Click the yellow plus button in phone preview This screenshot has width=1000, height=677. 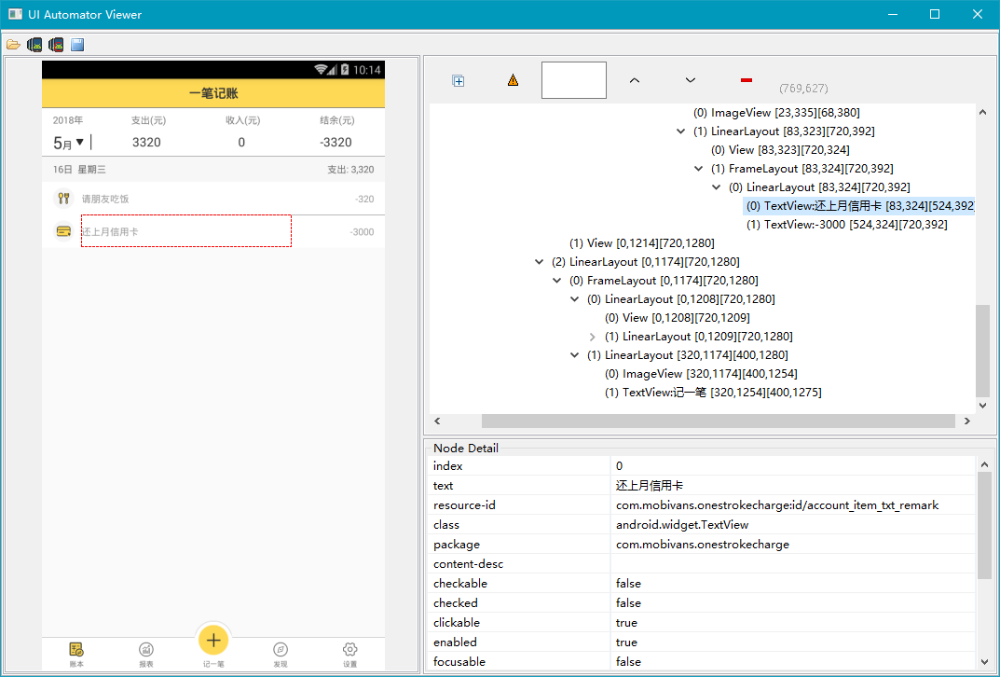click(214, 640)
